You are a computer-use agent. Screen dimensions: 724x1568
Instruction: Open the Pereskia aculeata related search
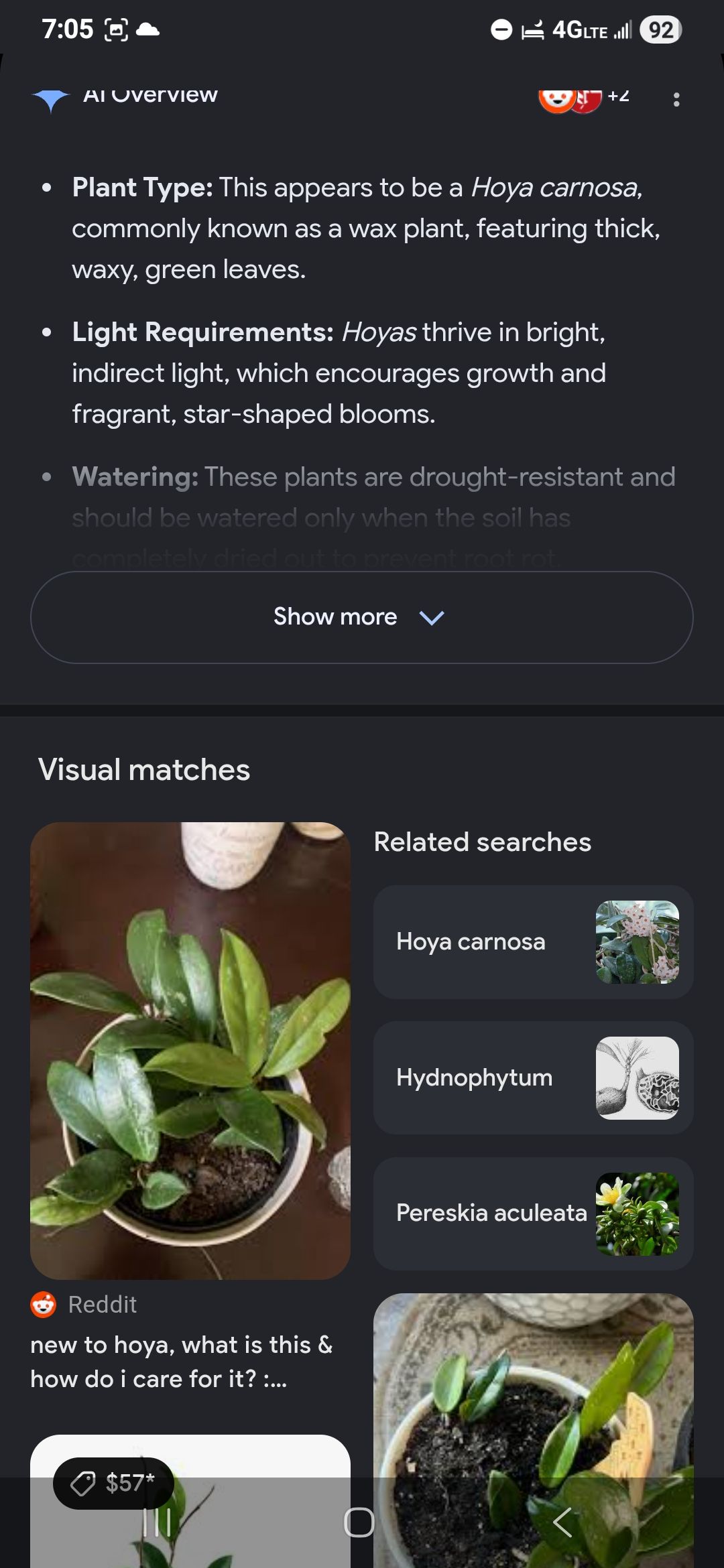point(534,1214)
